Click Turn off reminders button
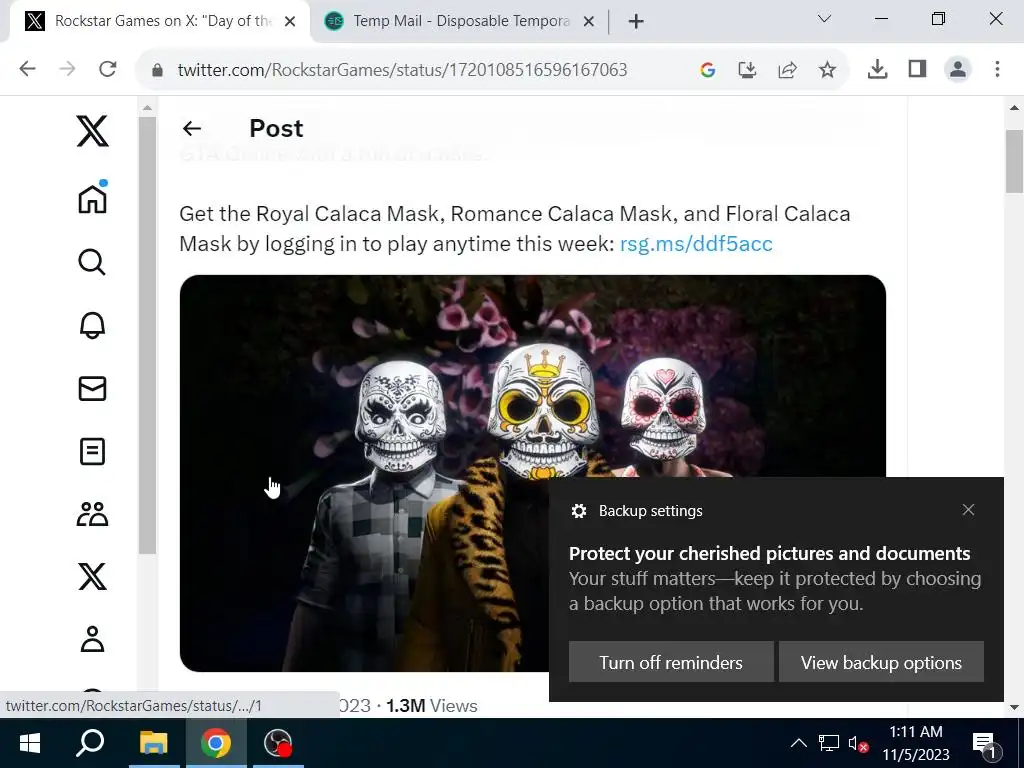Screen dimensions: 1024x768 671,662
